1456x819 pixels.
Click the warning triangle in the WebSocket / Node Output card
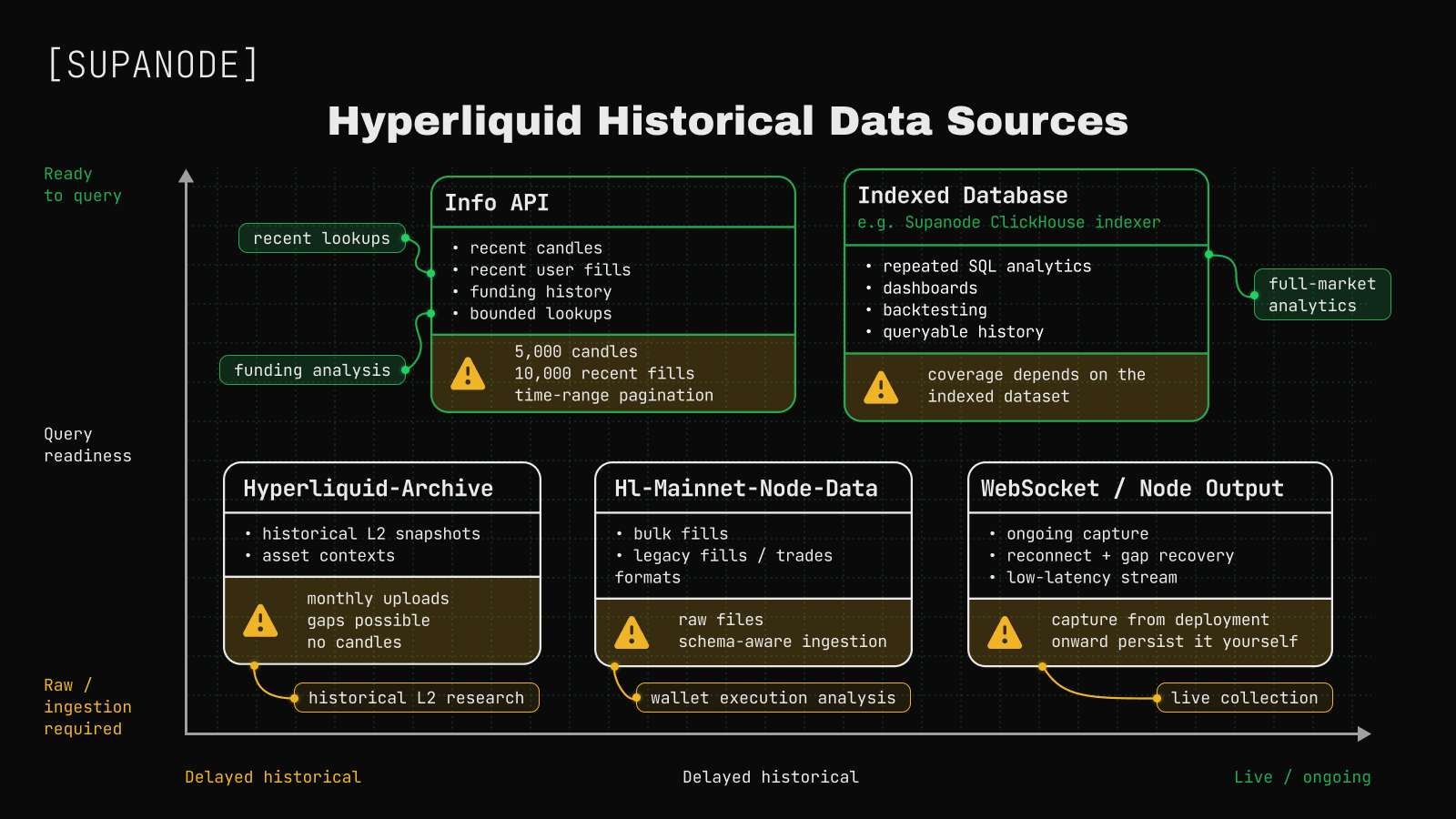(x=1005, y=632)
